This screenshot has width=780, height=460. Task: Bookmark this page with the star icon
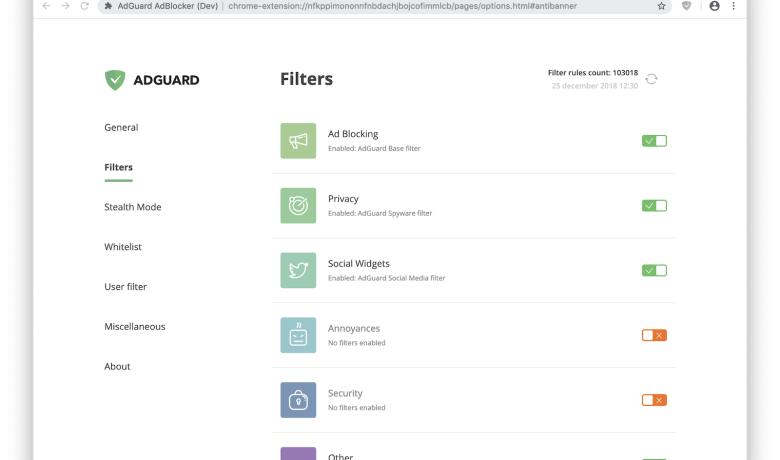(x=661, y=6)
